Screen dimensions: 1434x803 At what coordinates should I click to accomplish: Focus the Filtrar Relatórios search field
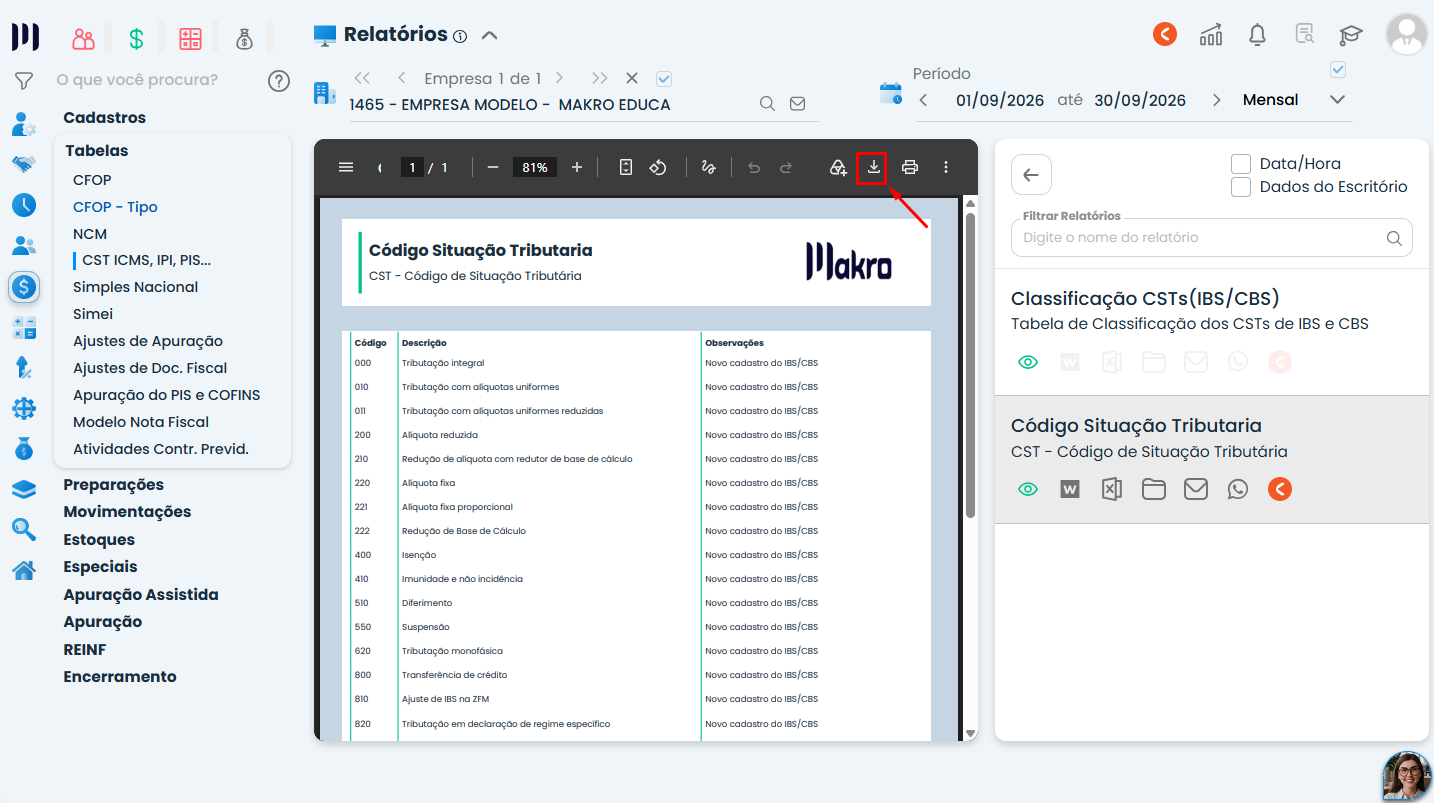point(1212,238)
